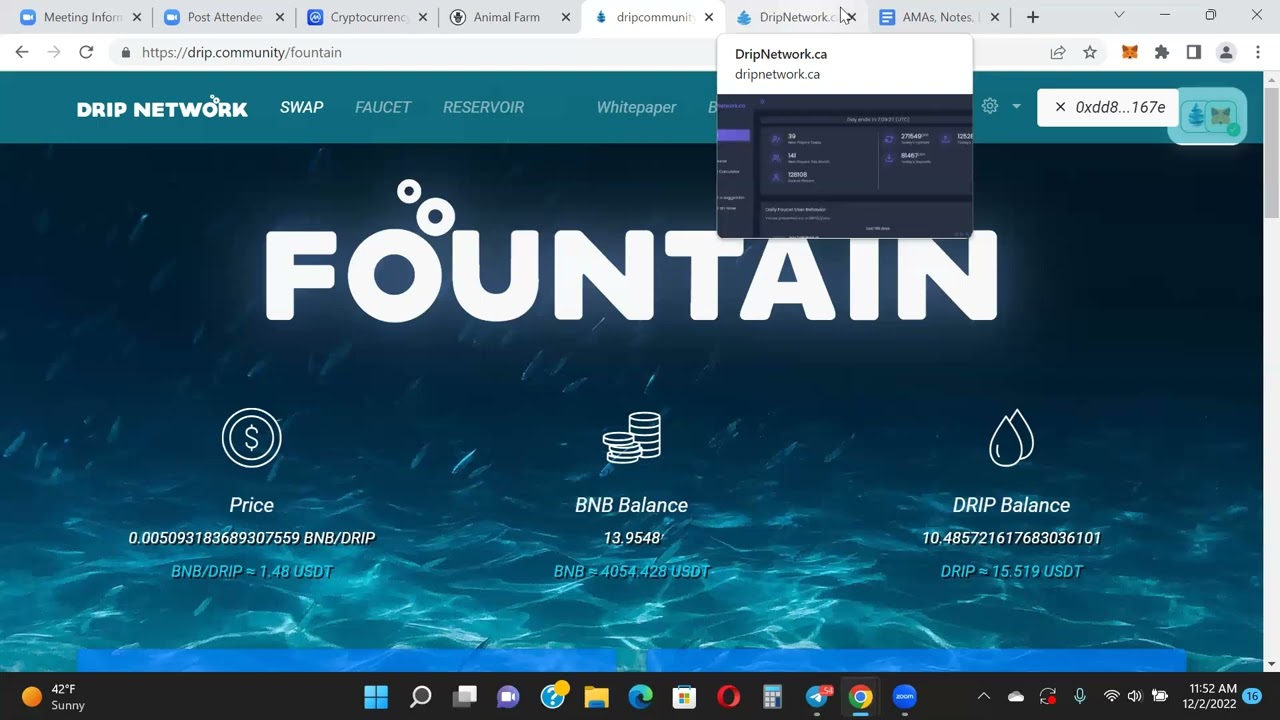Show hidden system tray icons
Viewport: 1280px width, 720px height.
point(984,697)
